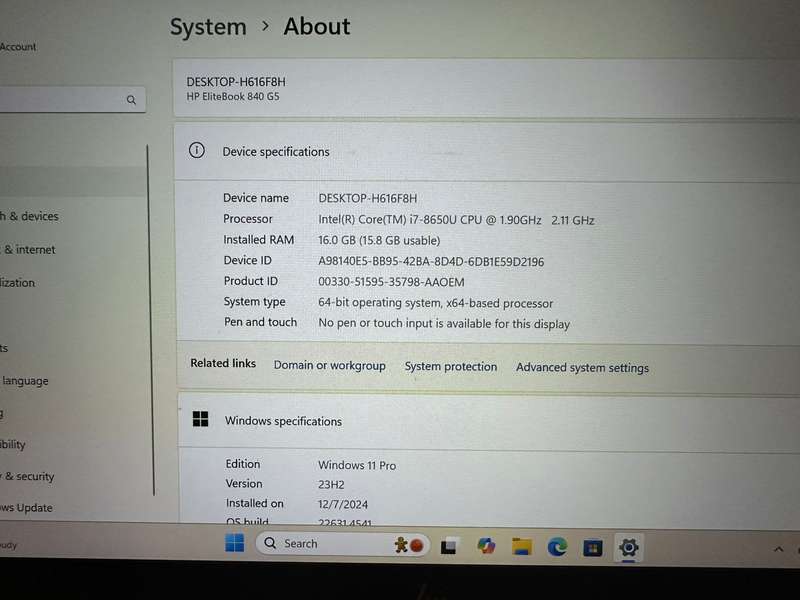Screen dimensions: 800x600
Task: Click the About breadcrumb title
Action: (x=317, y=27)
